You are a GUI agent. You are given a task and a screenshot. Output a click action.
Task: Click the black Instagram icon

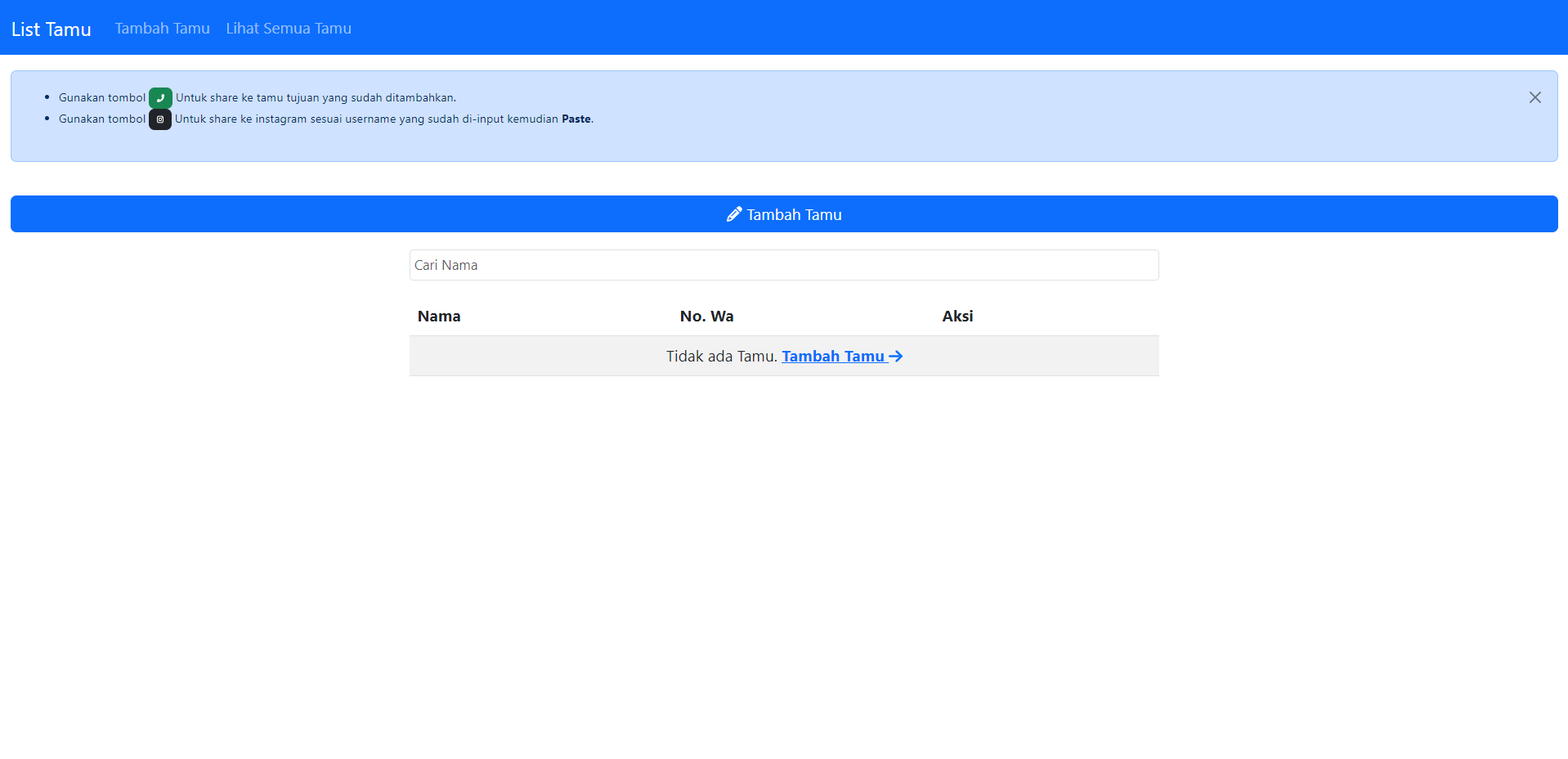[x=160, y=119]
